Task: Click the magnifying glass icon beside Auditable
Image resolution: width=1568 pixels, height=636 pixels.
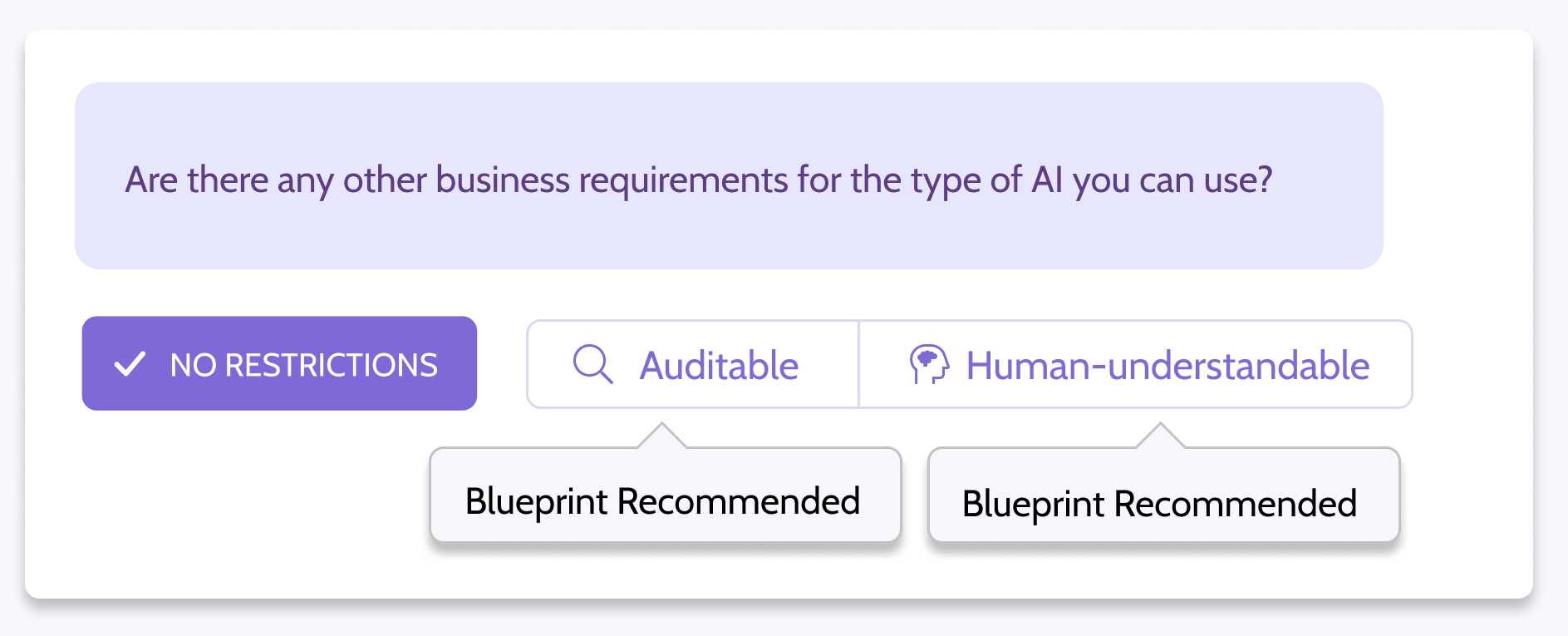Action: (593, 364)
